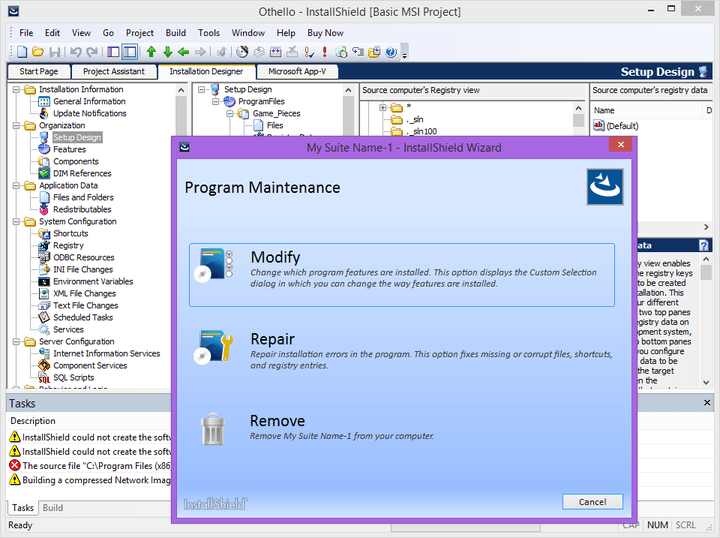Choose the Modify option in wizard
Image resolution: width=720 pixels, height=538 pixels.
pyautogui.click(x=402, y=275)
